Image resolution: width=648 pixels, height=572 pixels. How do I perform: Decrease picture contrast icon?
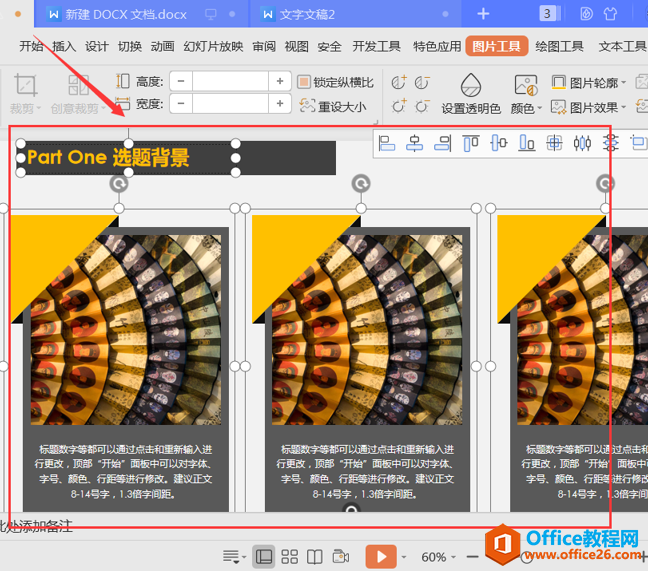(x=422, y=82)
